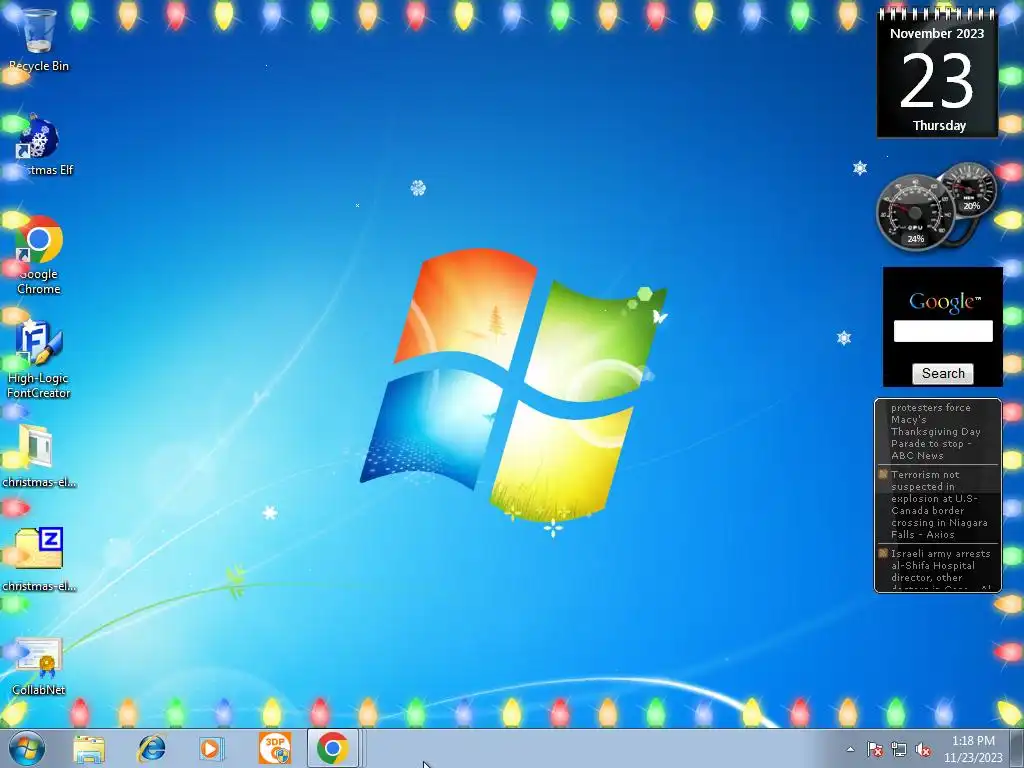
Task: Click the muted volume tray icon
Action: coord(923,749)
